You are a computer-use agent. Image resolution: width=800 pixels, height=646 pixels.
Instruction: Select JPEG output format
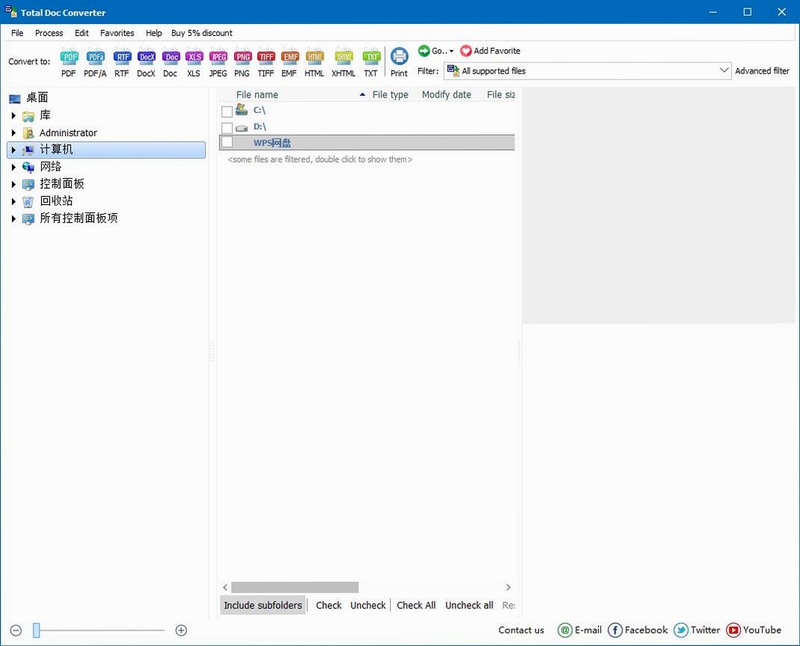tap(218, 62)
